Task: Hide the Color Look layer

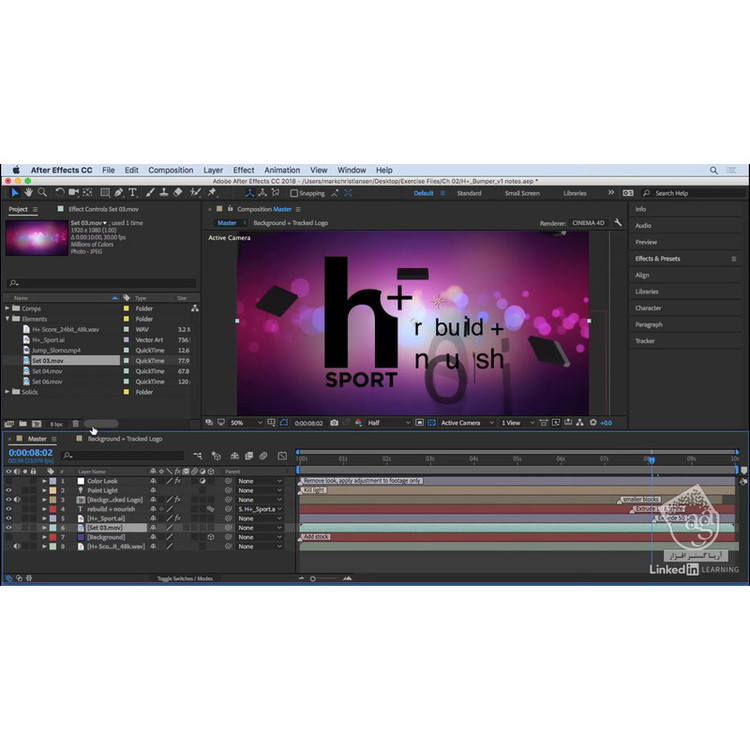Action: point(9,481)
